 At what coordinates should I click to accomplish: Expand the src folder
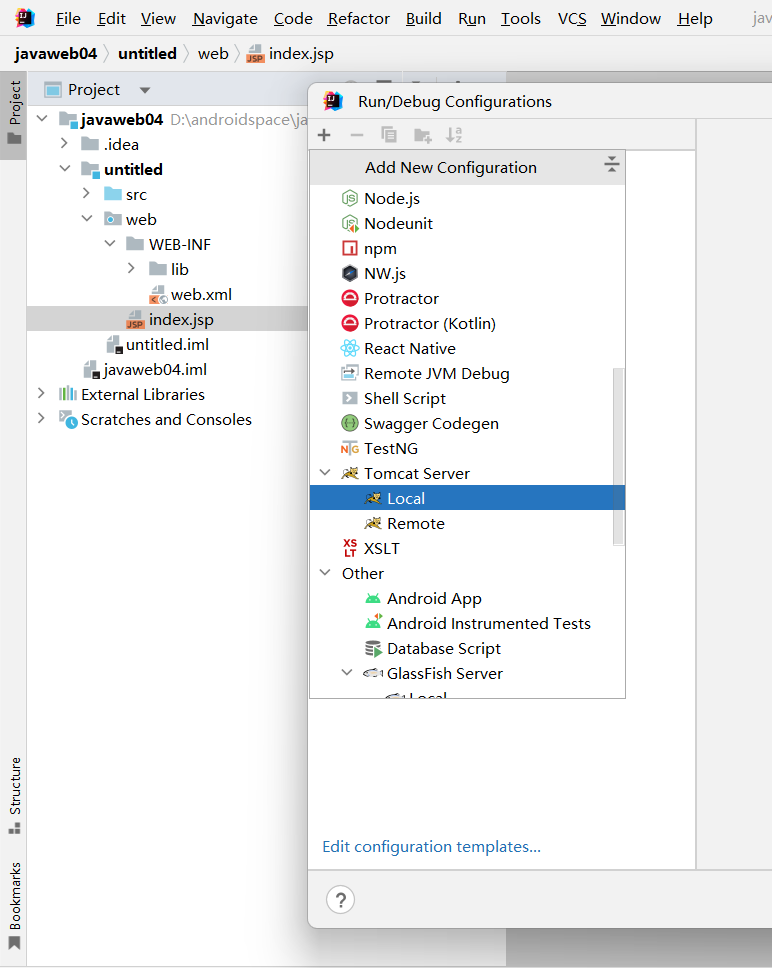[x=86, y=194]
